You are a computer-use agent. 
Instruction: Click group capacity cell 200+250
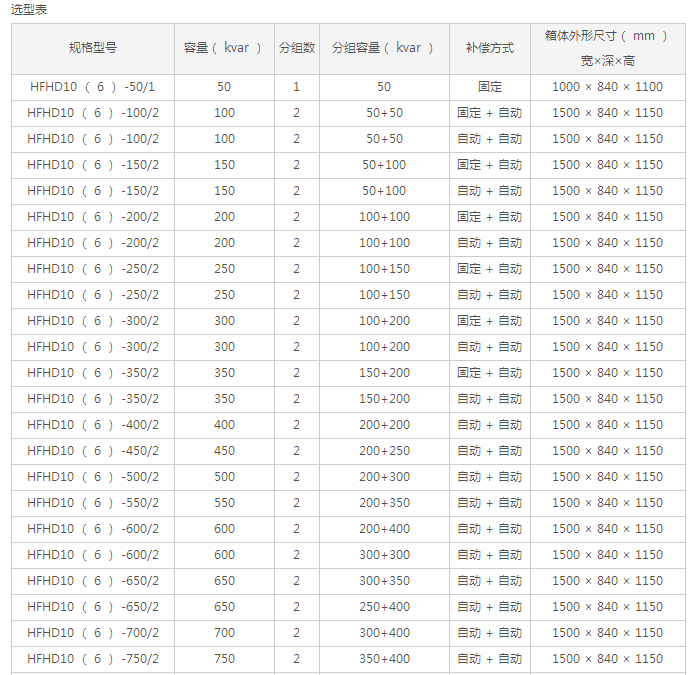384,451
